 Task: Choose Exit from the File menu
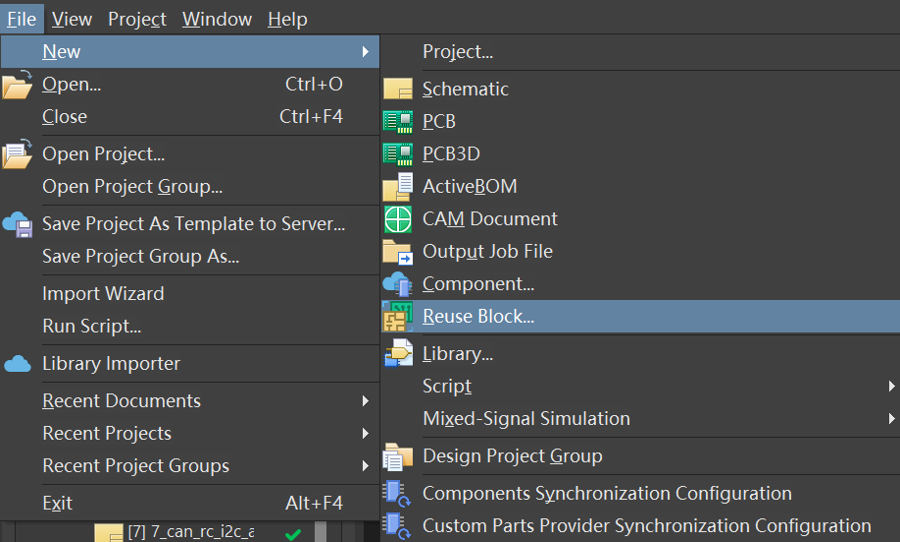point(190,504)
